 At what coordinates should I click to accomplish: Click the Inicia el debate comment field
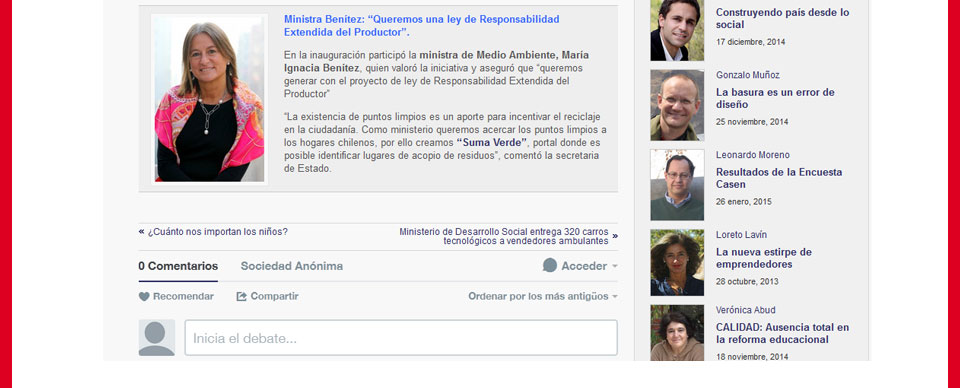401,338
